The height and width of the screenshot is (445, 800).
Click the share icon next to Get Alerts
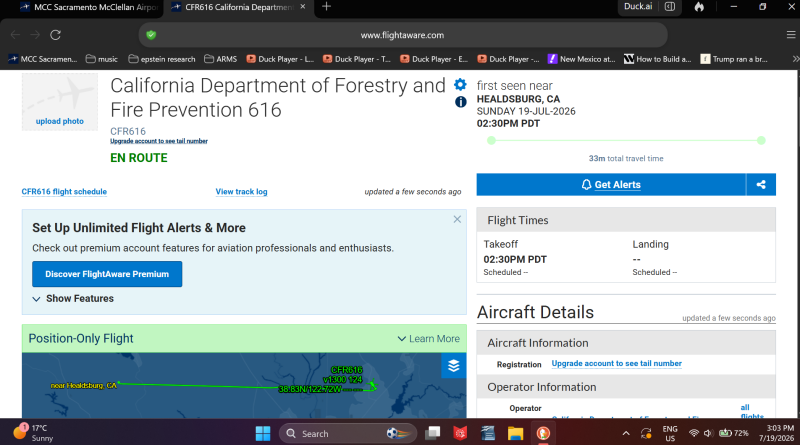(761, 185)
